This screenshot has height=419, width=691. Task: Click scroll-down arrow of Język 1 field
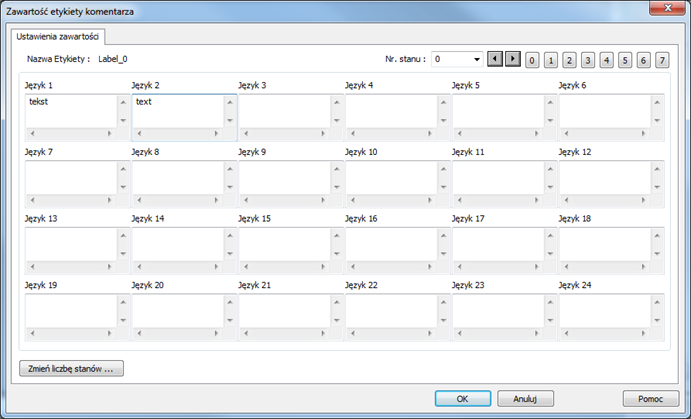[x=123, y=120]
